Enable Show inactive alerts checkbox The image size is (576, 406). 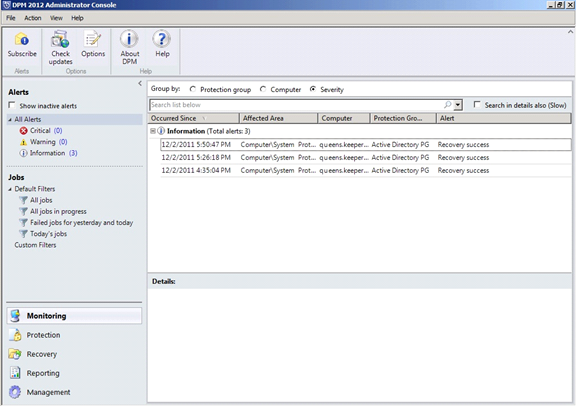(x=12, y=105)
